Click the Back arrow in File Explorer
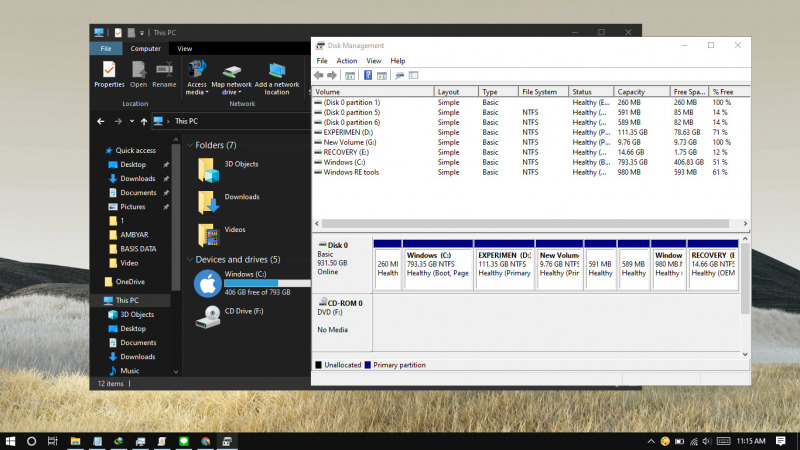The width and height of the screenshot is (800, 450). (101, 121)
